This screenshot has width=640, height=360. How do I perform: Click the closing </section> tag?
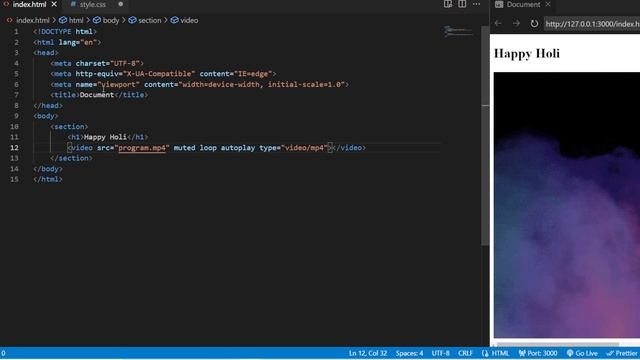pos(71,158)
